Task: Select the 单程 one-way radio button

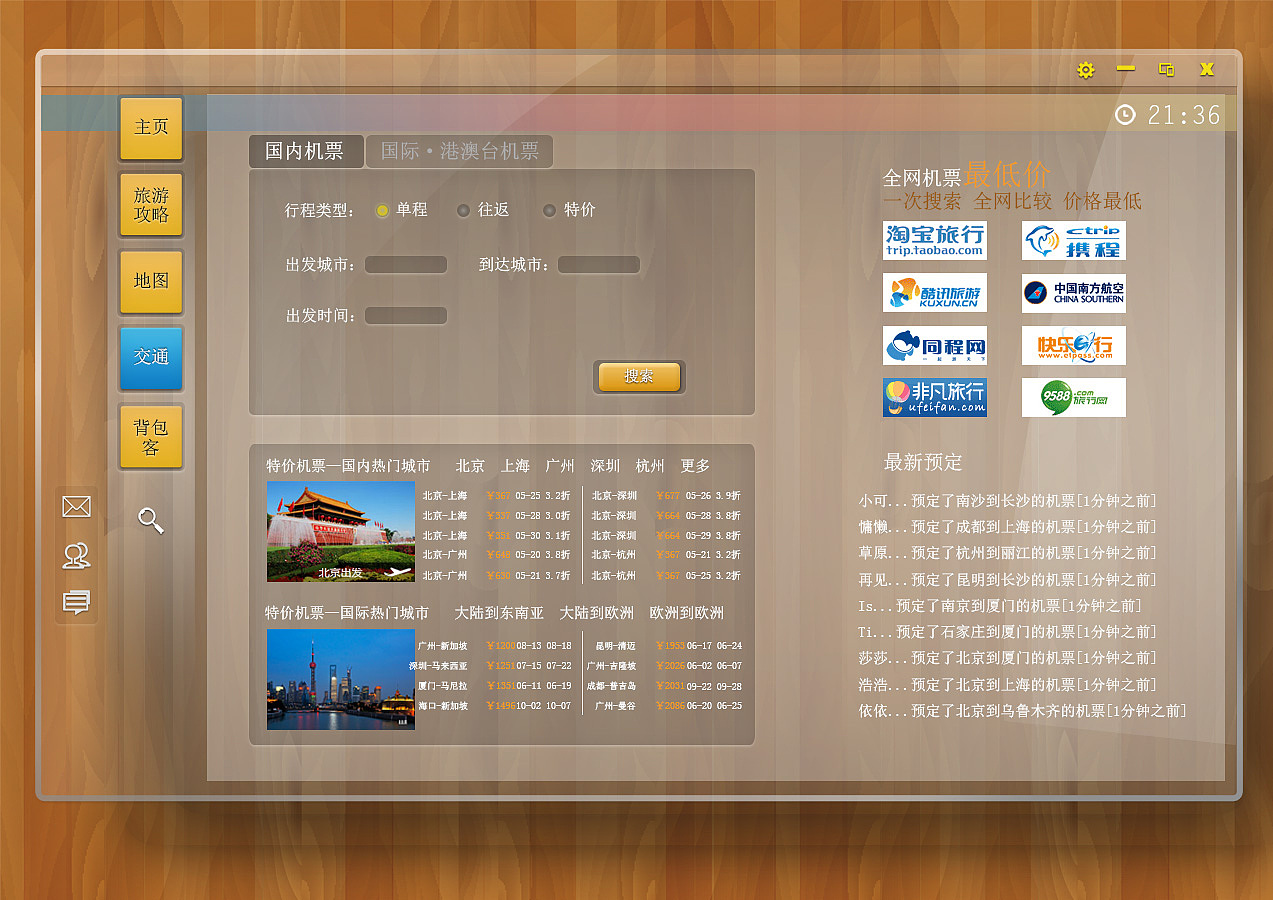Action: coord(382,210)
